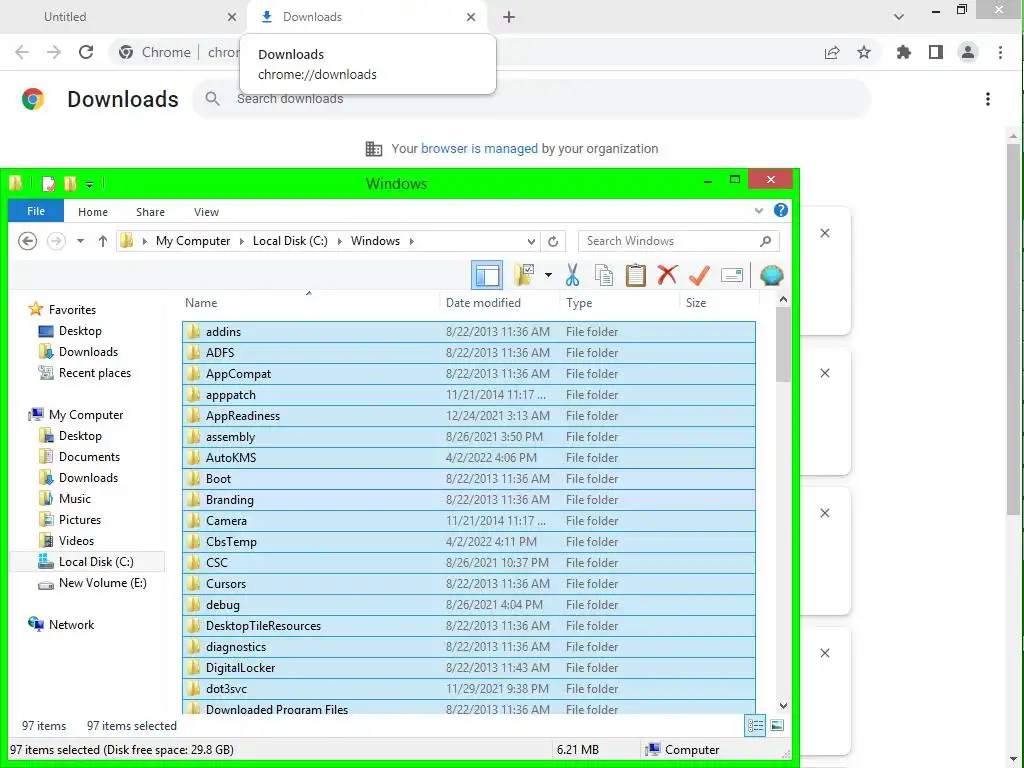Image resolution: width=1024 pixels, height=768 pixels.
Task: Refresh the Windows folder view
Action: click(553, 241)
